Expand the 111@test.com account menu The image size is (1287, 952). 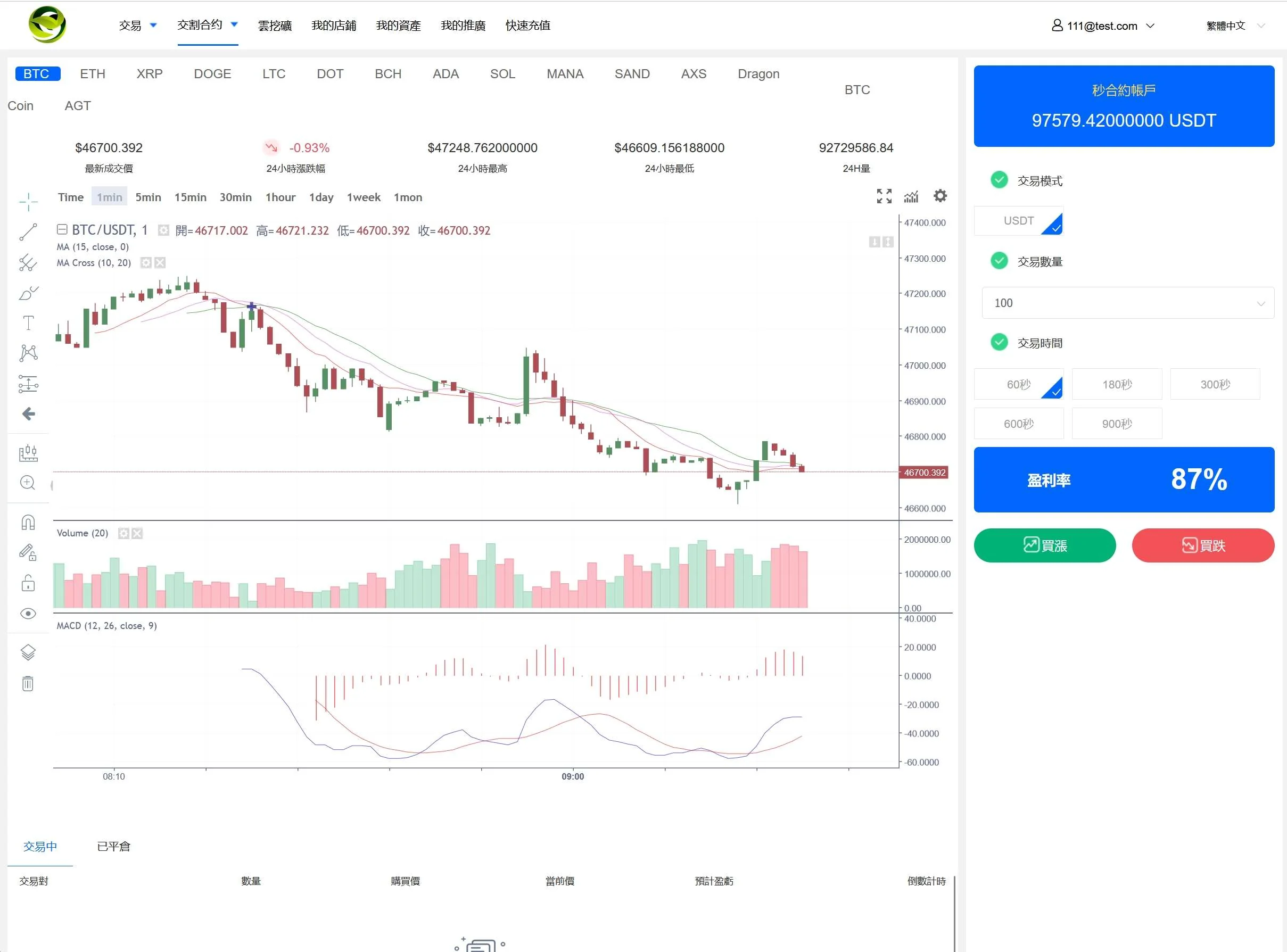click(1102, 26)
